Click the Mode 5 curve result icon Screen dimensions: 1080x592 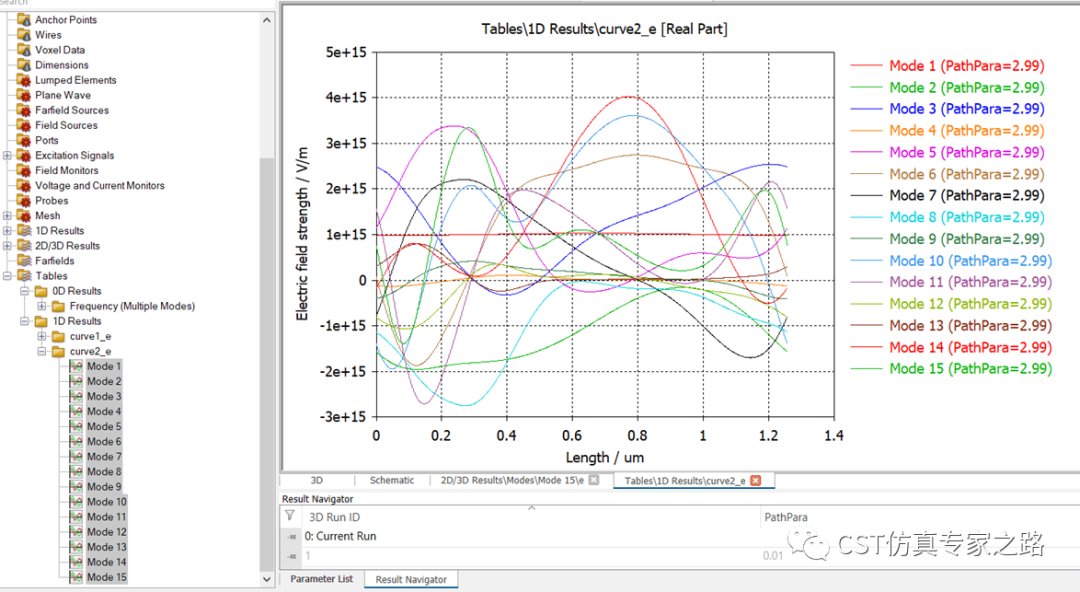(x=76, y=427)
